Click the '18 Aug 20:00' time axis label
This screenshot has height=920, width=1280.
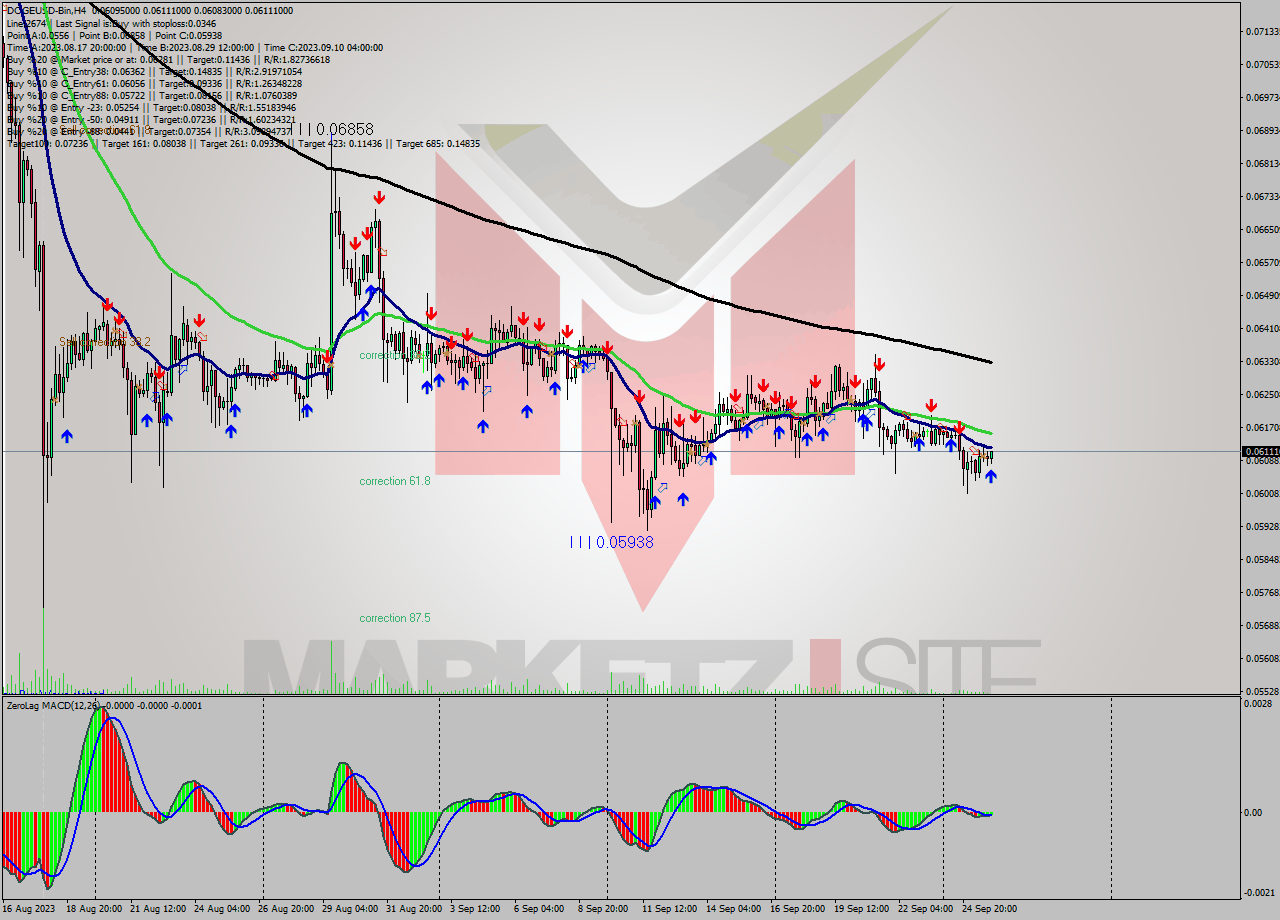[95, 909]
